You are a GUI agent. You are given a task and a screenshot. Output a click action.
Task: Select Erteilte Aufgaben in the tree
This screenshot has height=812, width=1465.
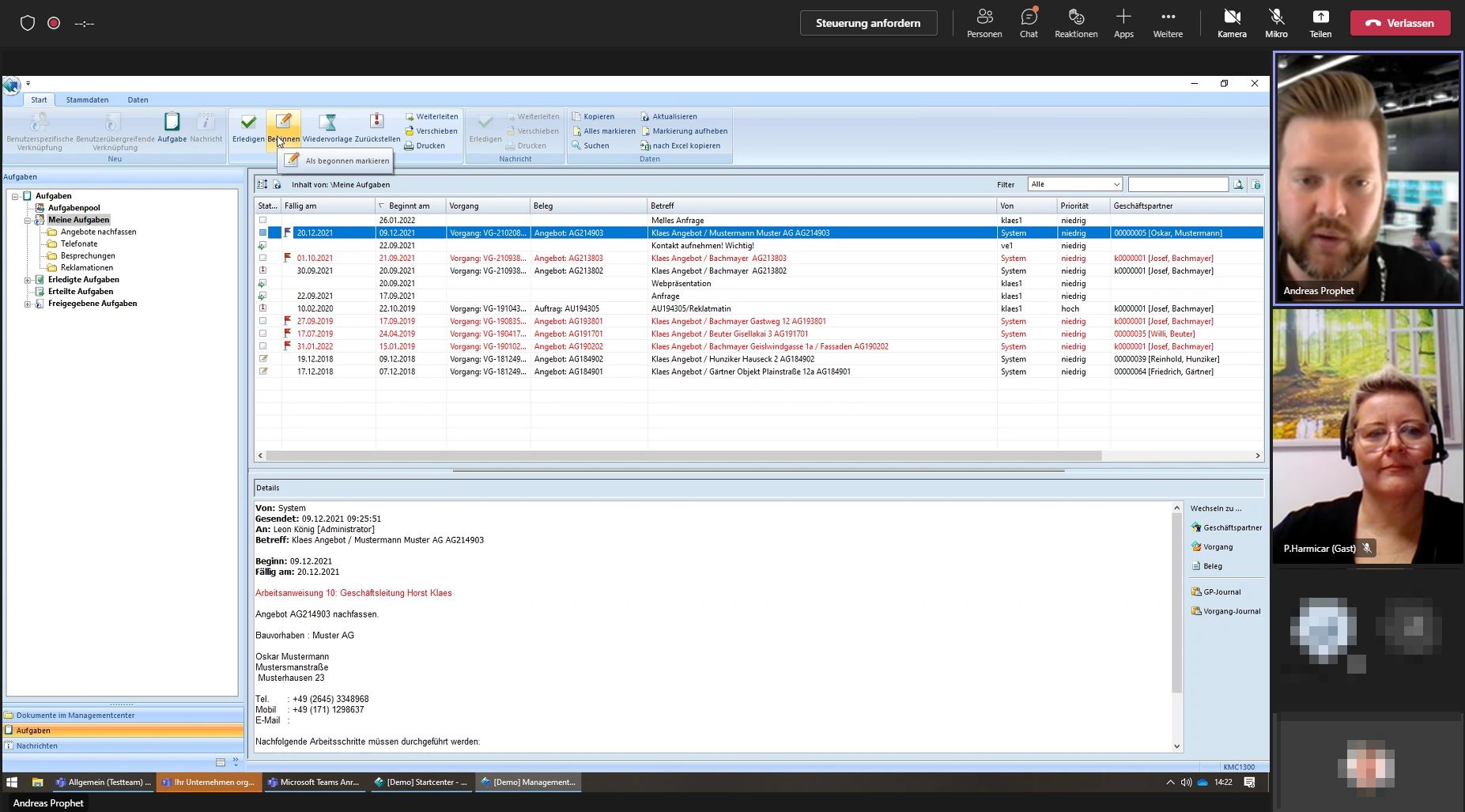[81, 292]
